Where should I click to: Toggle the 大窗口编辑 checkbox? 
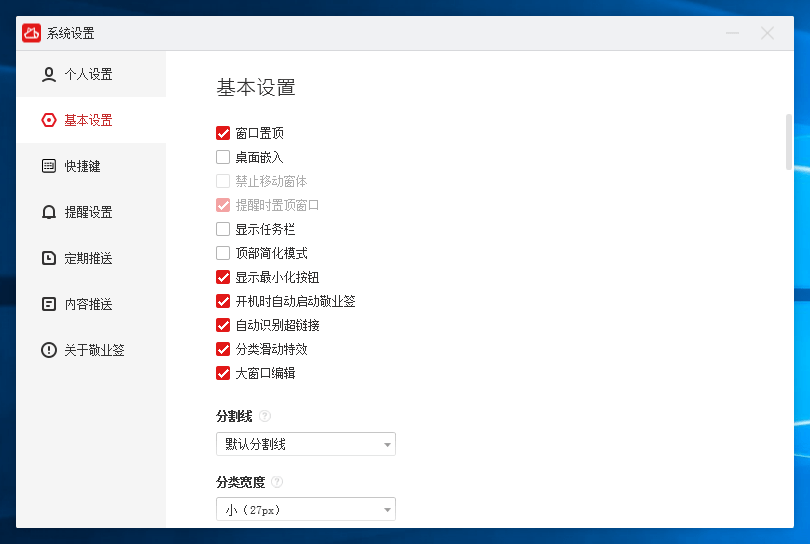point(223,373)
